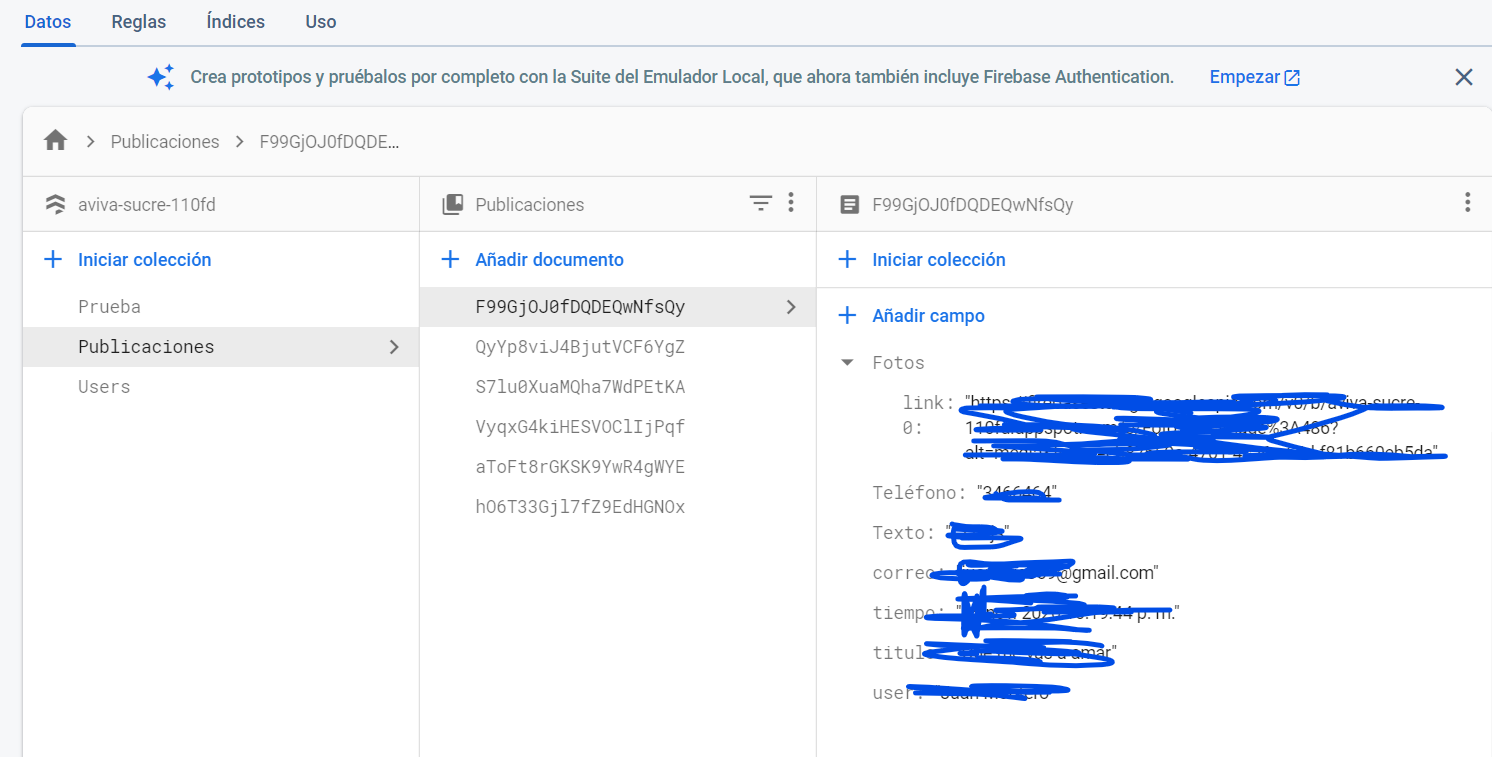The image size is (1492, 757).
Task: Switch to the Índices tab
Action: pyautogui.click(x=235, y=21)
